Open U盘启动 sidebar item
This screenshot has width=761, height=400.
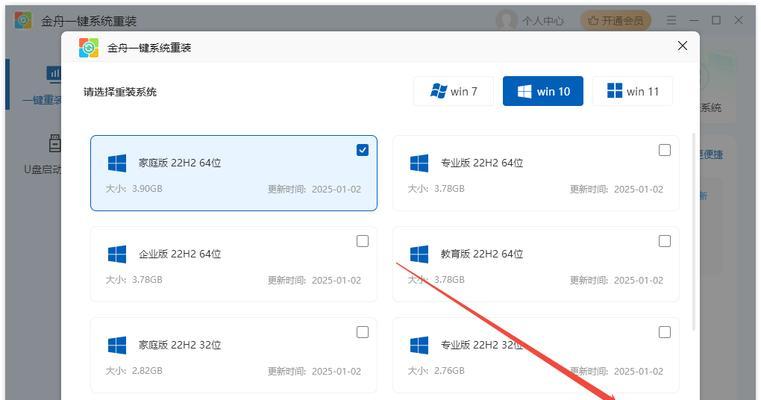43,154
